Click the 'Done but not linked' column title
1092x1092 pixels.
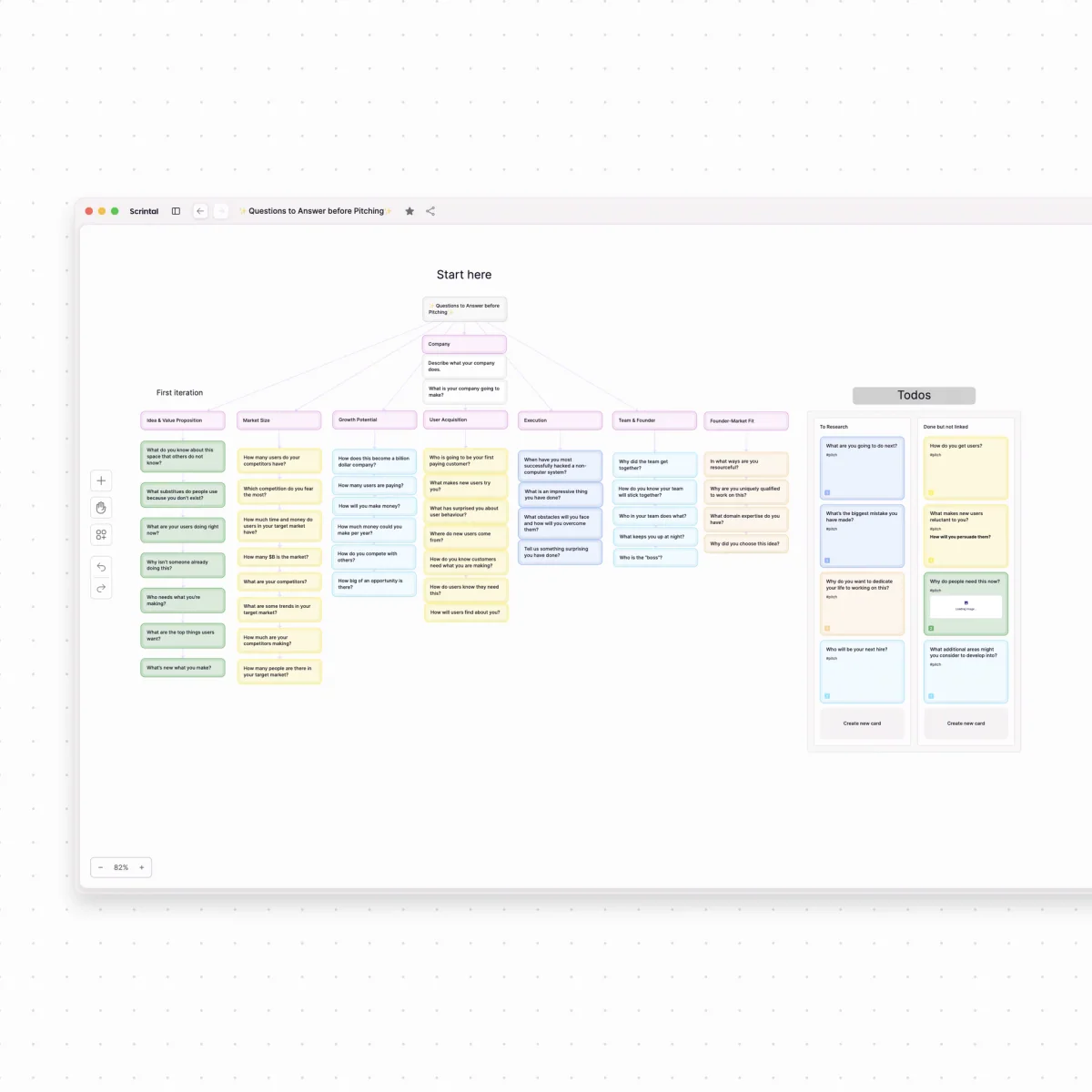pos(945,427)
